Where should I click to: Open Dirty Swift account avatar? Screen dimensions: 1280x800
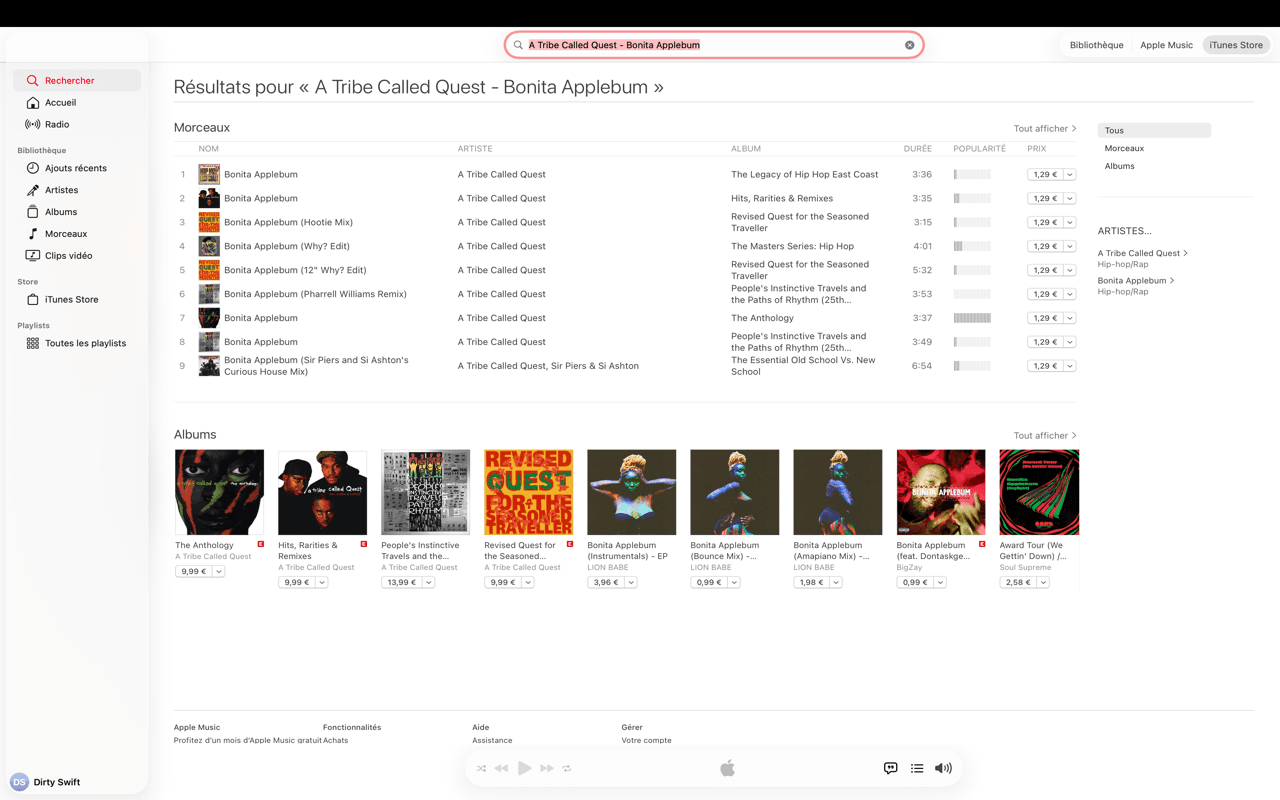coord(19,782)
